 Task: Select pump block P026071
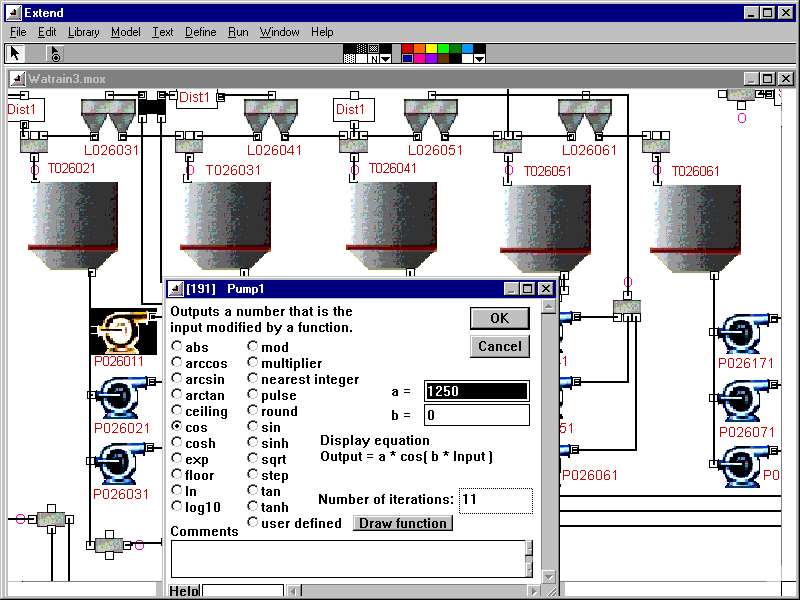[x=746, y=401]
